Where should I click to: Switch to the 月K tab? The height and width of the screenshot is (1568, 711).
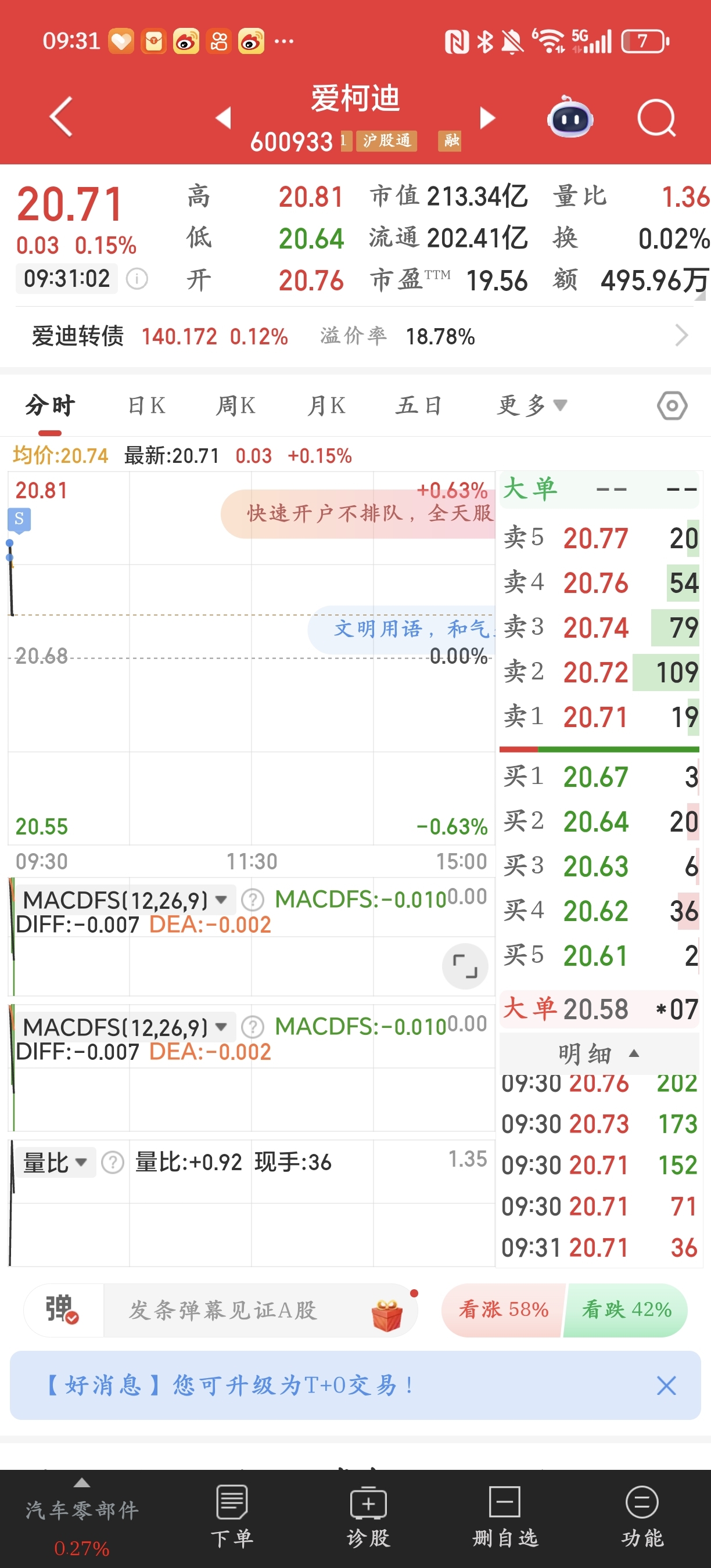click(326, 405)
